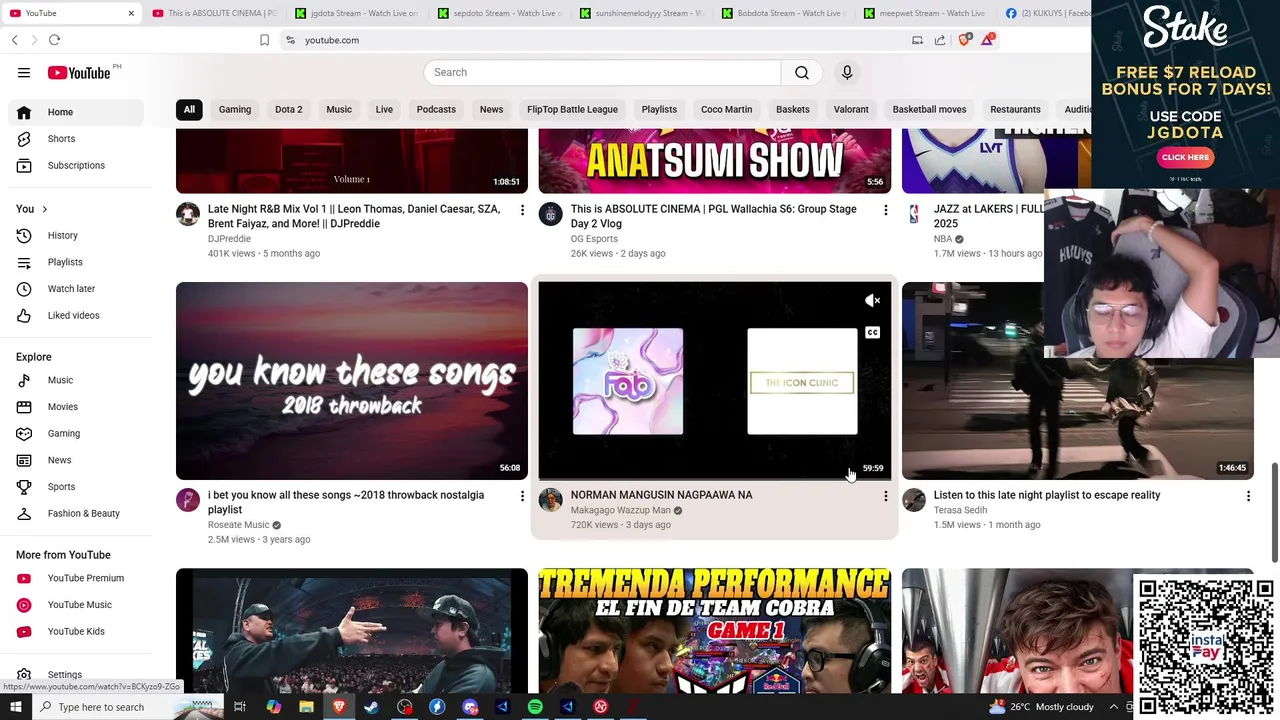Select the Podcasts filter chip
The width and height of the screenshot is (1280, 720).
coord(436,109)
